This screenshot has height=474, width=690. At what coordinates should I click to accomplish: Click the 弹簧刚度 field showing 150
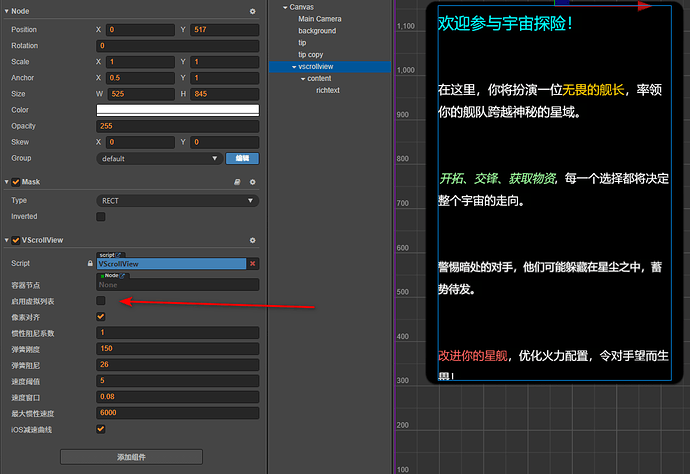(177, 349)
